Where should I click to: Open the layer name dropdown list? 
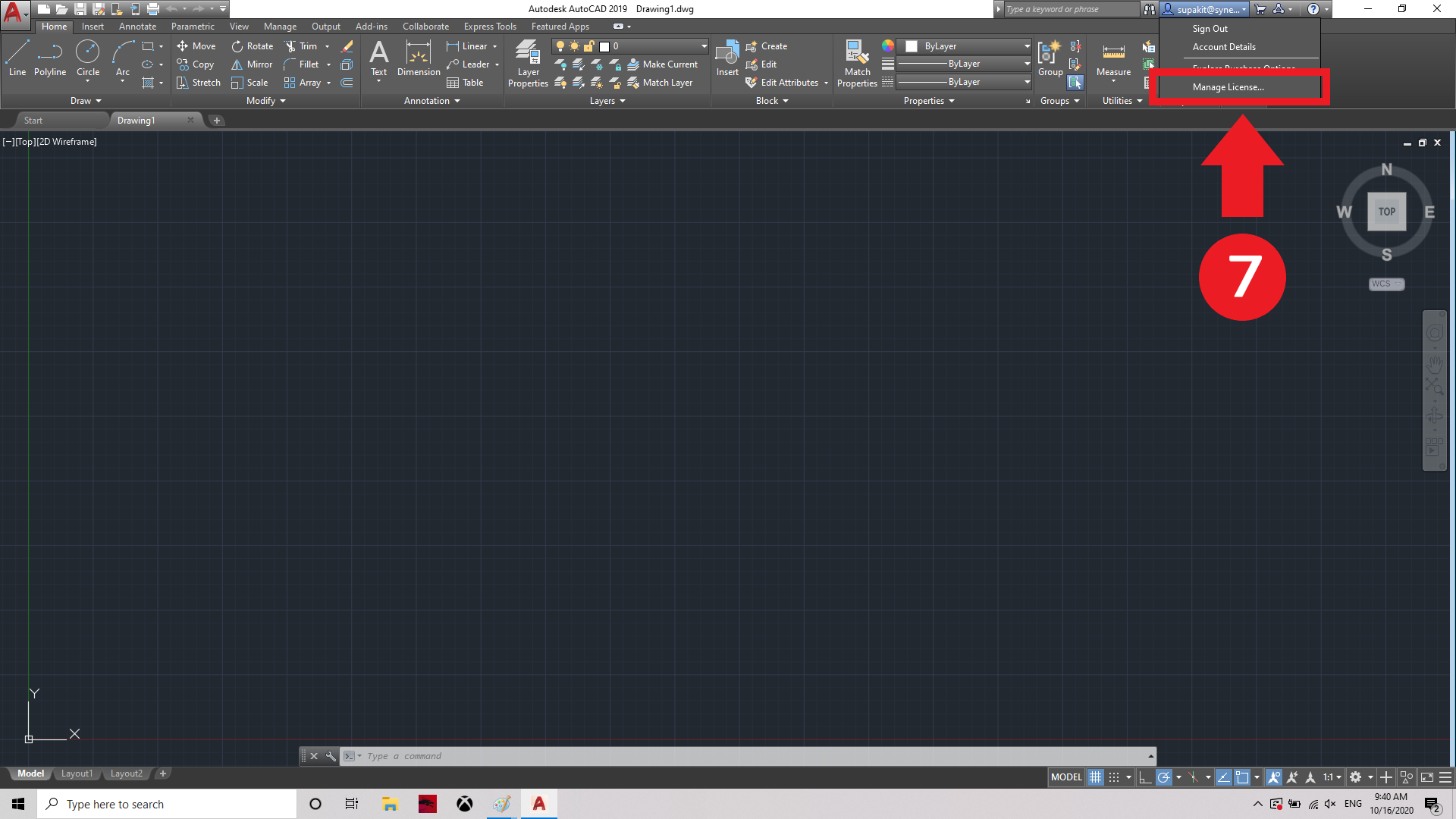click(x=704, y=46)
